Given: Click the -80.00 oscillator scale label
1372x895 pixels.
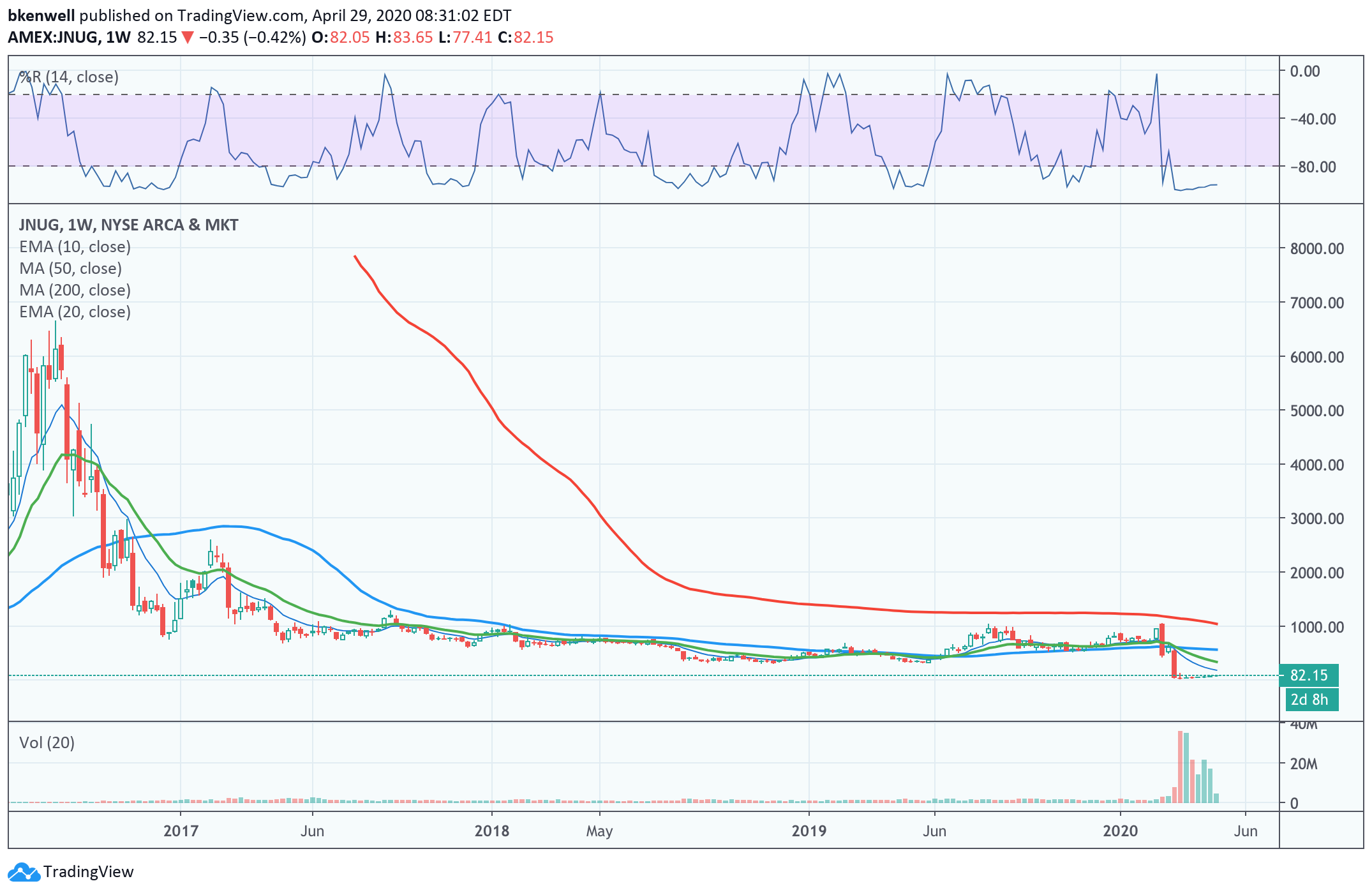Looking at the screenshot, I should 1313,167.
